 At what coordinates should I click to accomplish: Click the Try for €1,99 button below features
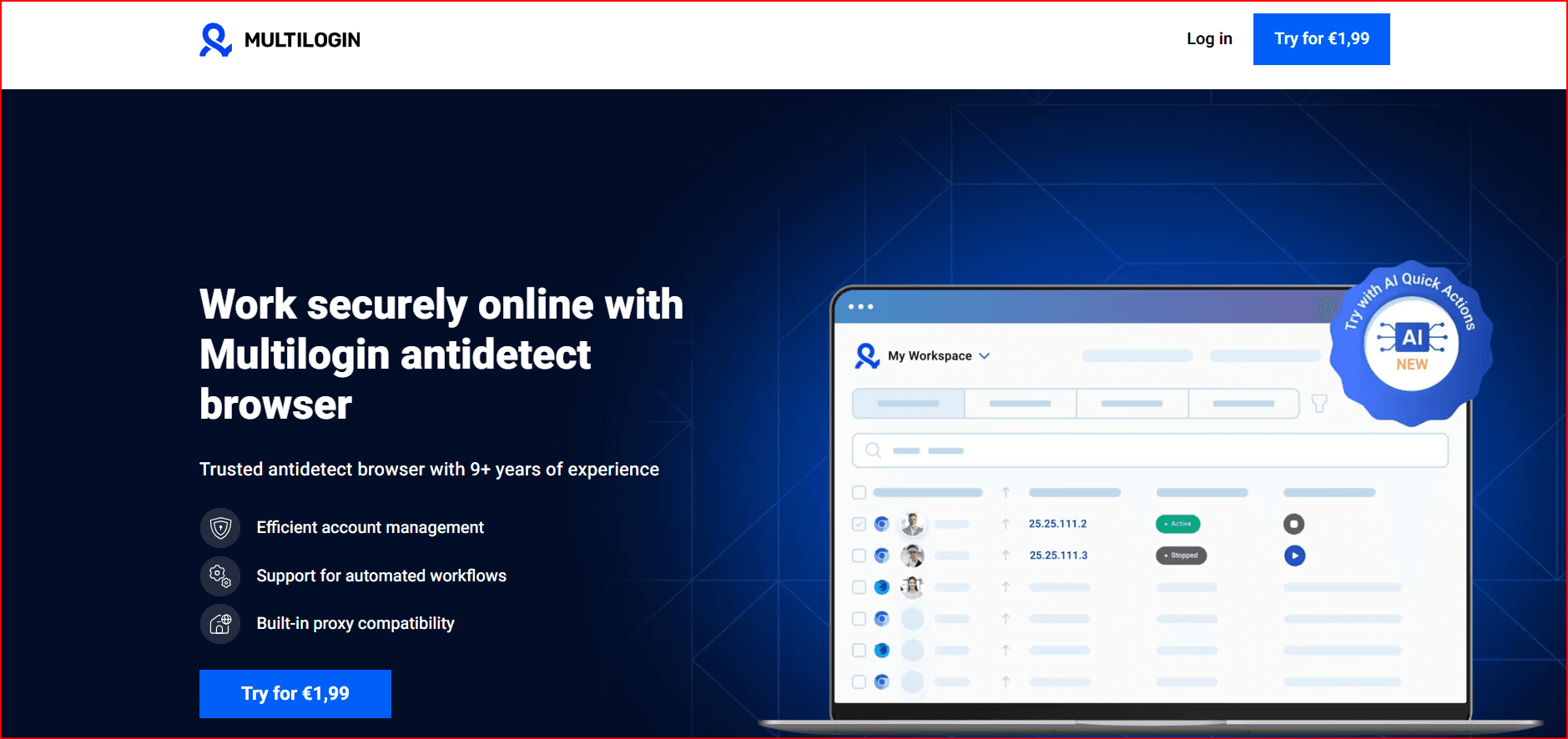[x=295, y=694]
